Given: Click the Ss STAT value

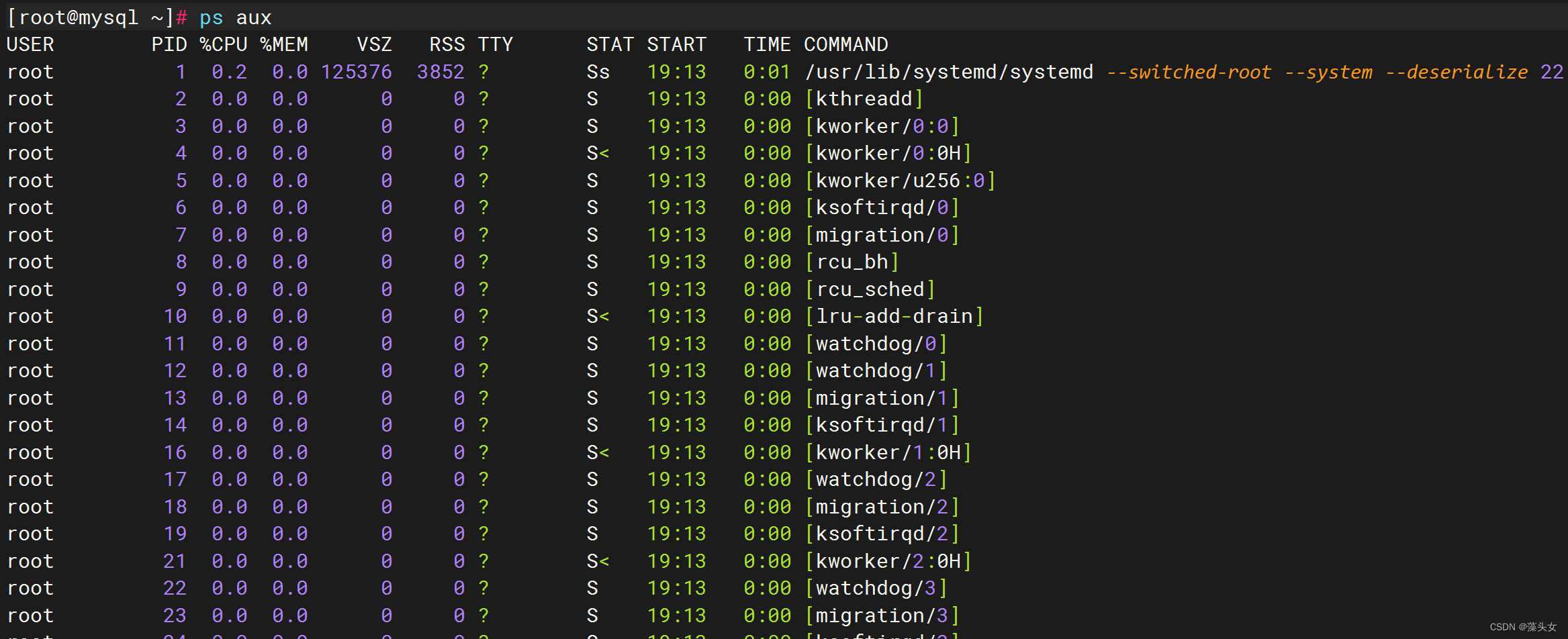Looking at the screenshot, I should 598,72.
